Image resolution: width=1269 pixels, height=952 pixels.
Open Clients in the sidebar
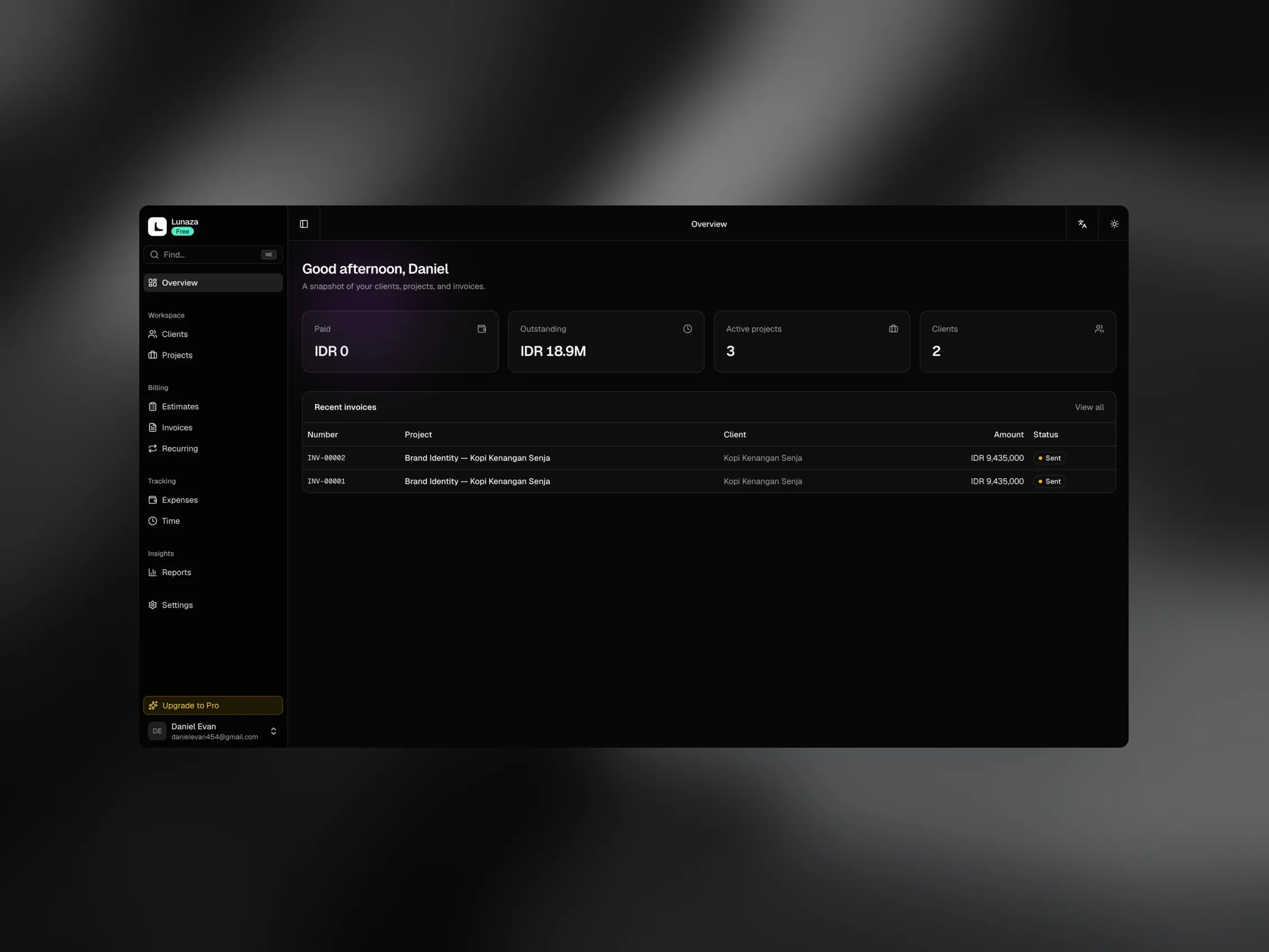213,335
